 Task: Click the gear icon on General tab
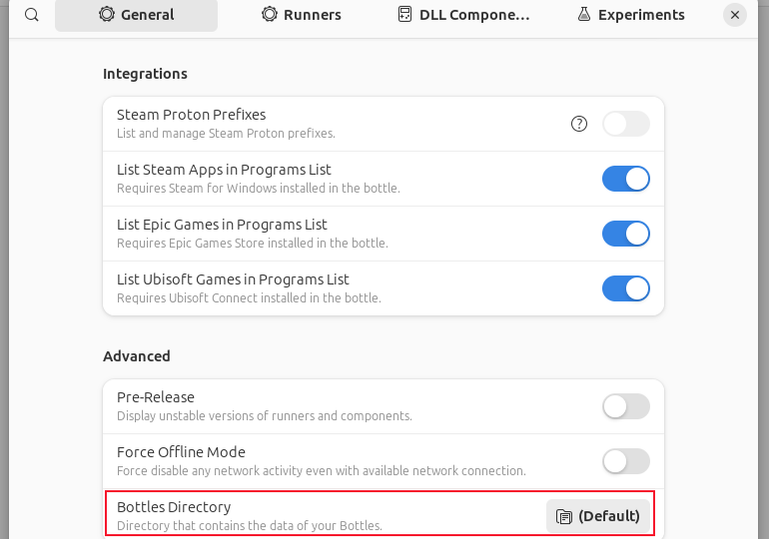[106, 14]
